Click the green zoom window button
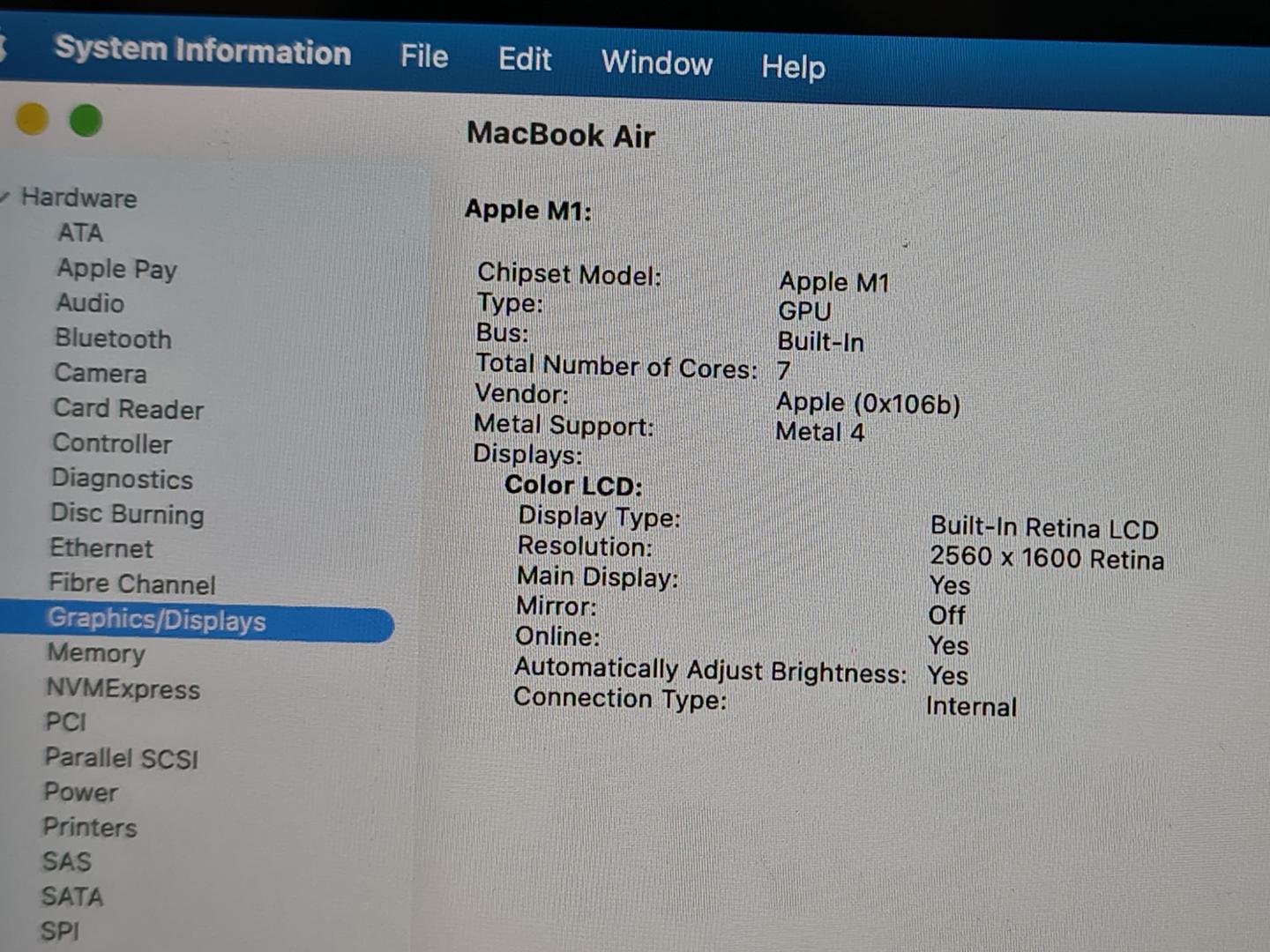The height and width of the screenshot is (952, 1270). point(86,121)
